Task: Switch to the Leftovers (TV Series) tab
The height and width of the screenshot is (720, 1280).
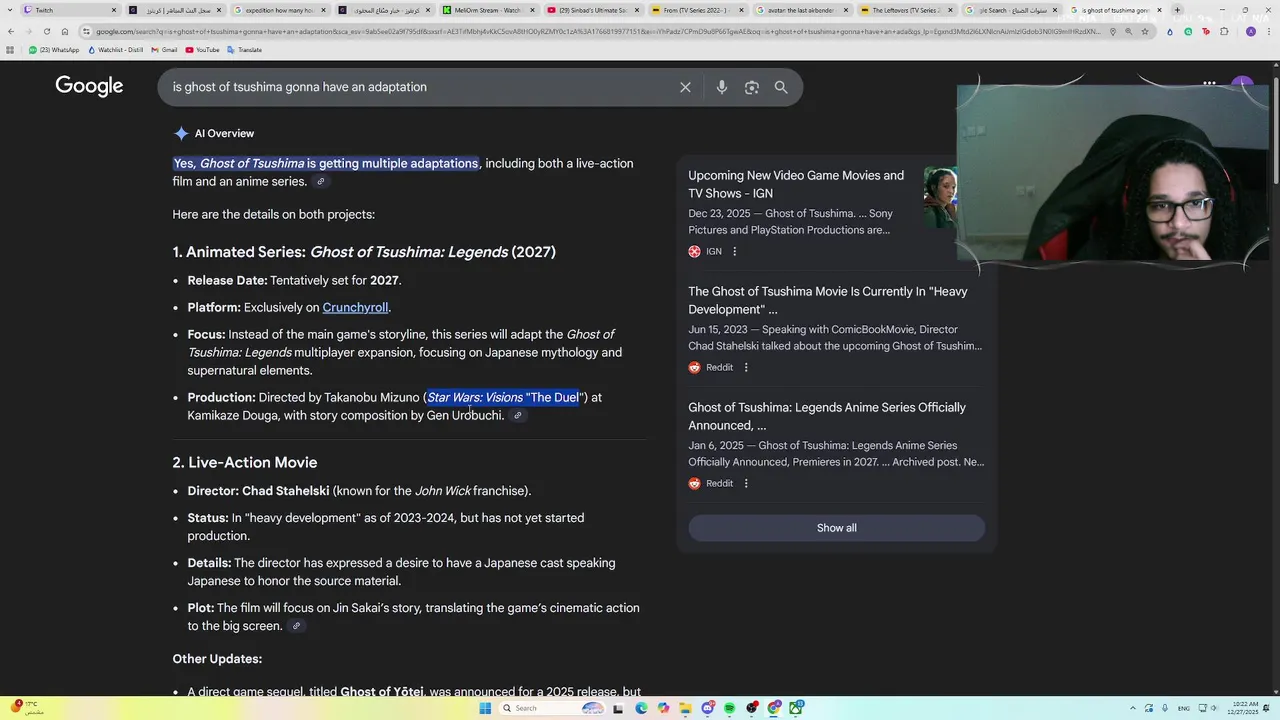Action: [905, 10]
